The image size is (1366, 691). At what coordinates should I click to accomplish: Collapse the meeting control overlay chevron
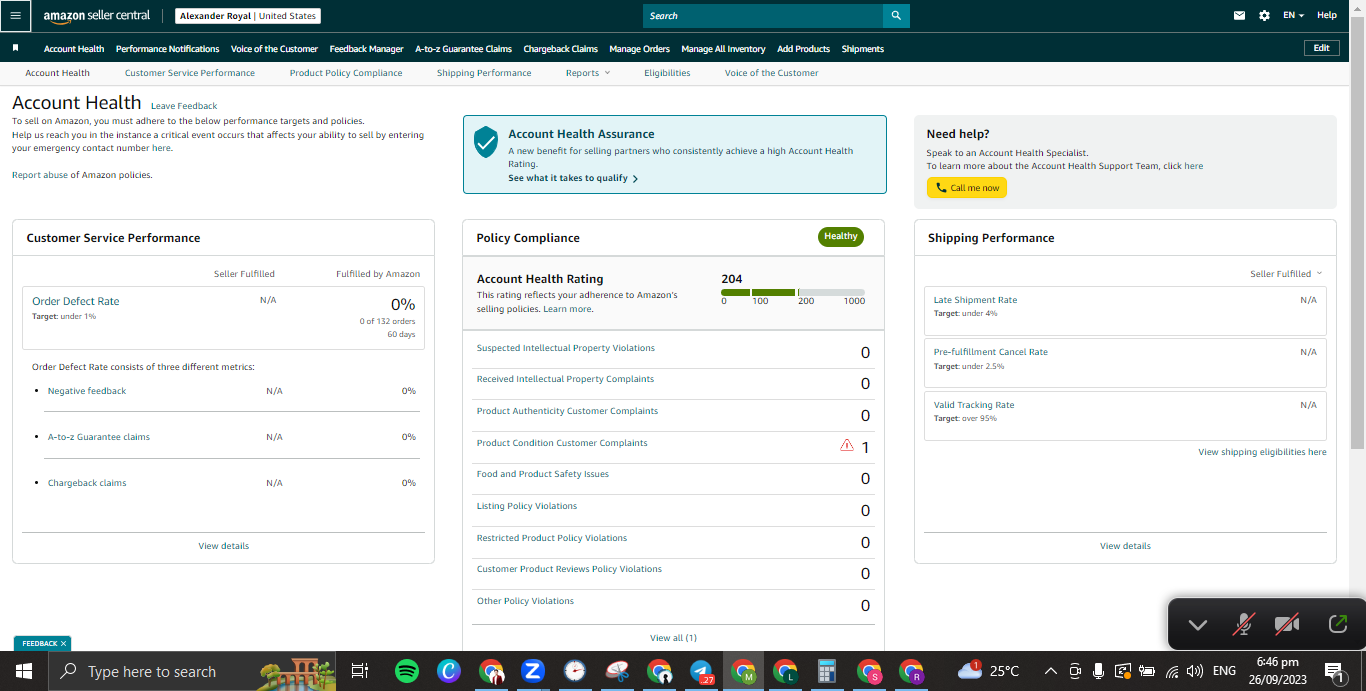[x=1197, y=625]
